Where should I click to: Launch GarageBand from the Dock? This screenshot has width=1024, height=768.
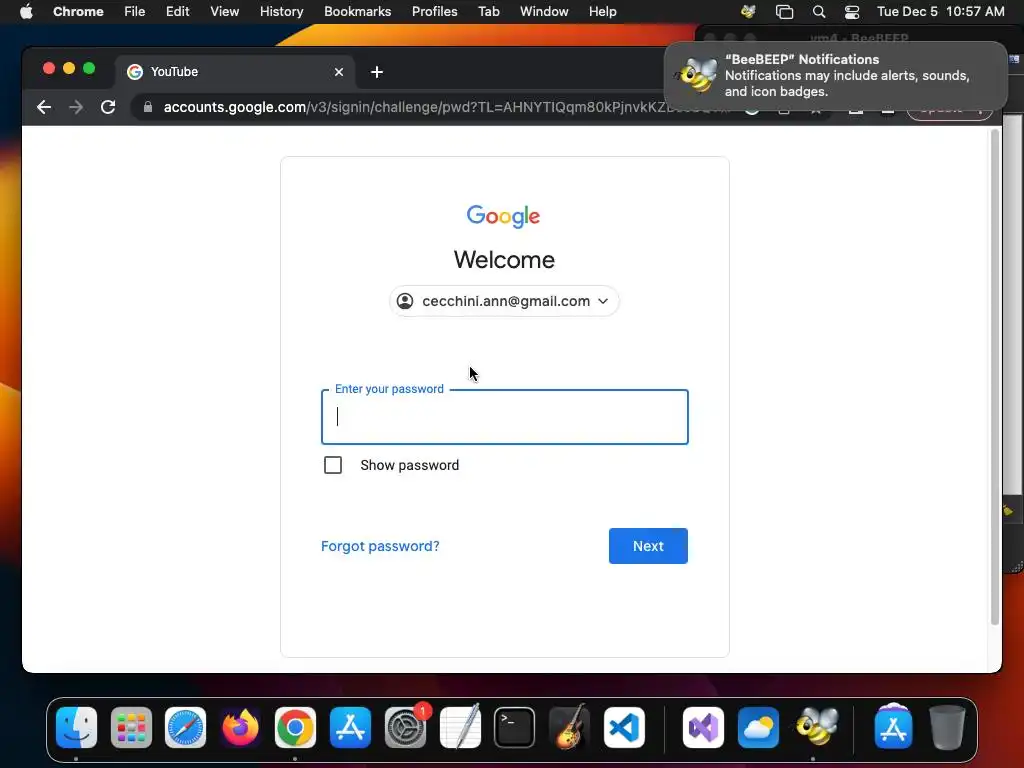(569, 728)
